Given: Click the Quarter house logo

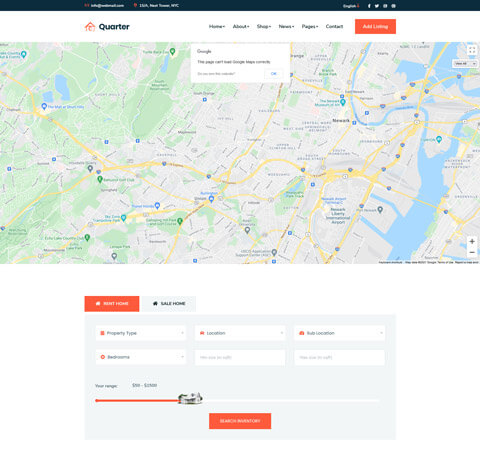Looking at the screenshot, I should [107, 27].
